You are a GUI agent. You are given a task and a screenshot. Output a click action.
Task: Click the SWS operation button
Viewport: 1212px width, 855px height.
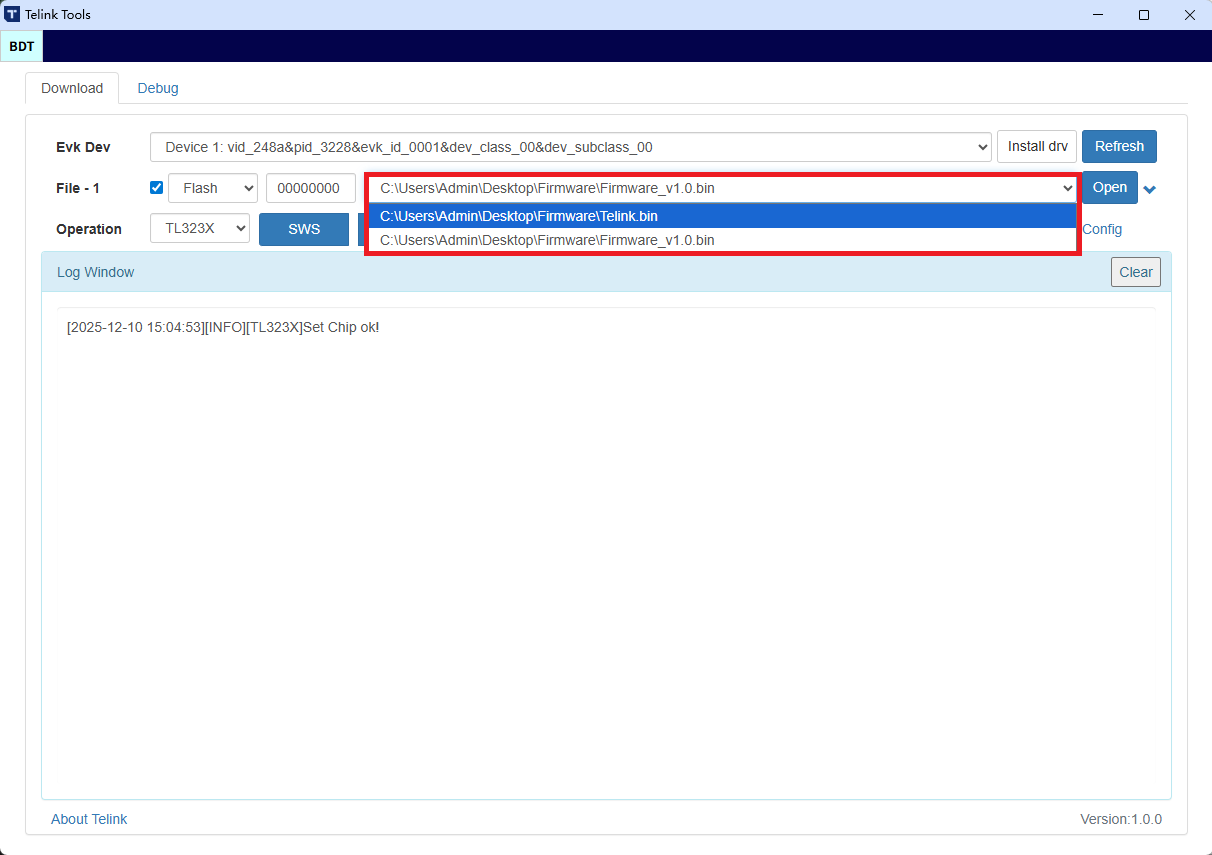(303, 229)
